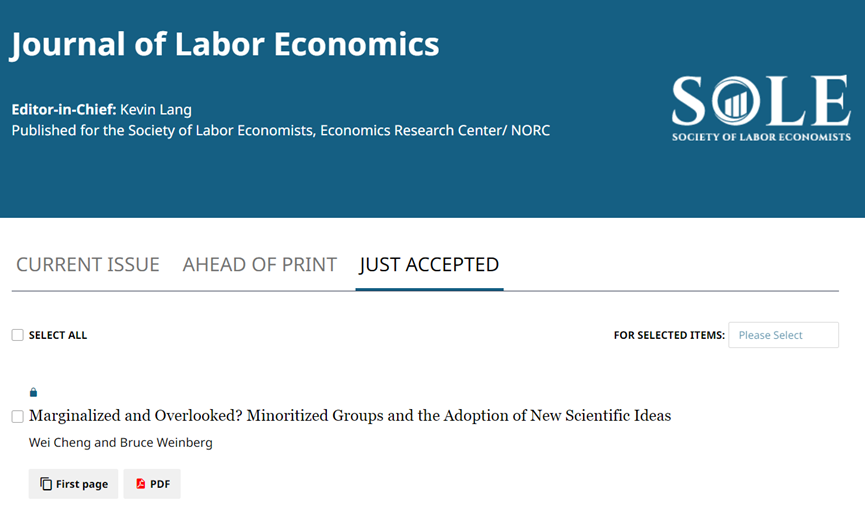
Task: Click the copy icon on First page button
Action: [46, 484]
